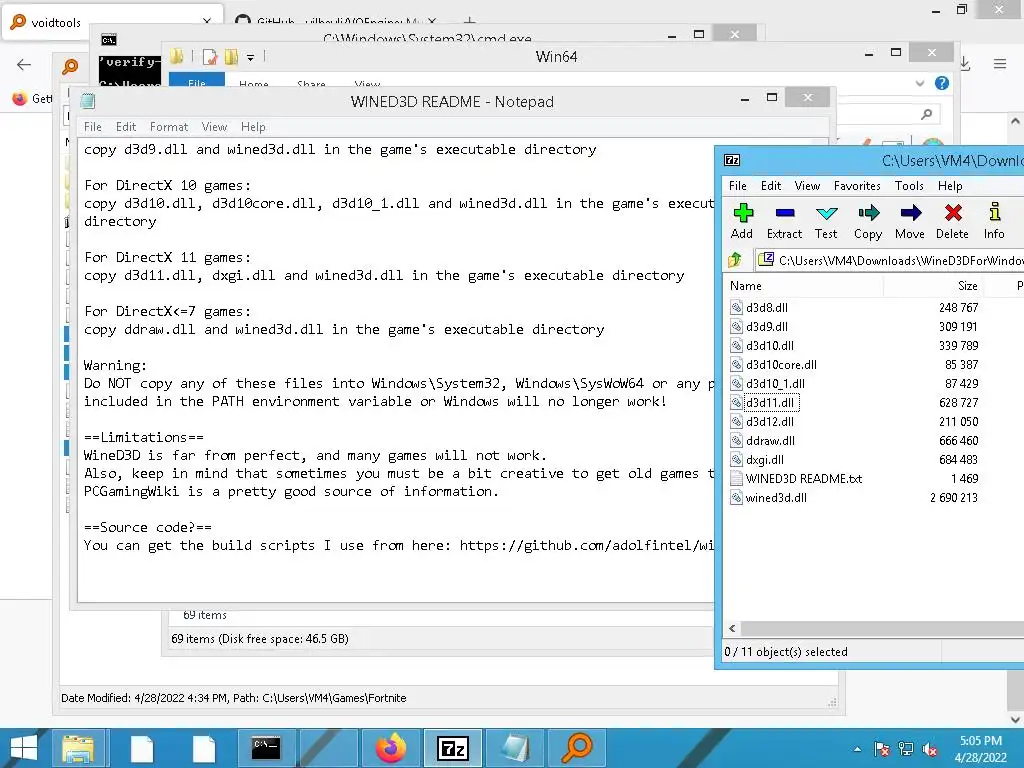This screenshot has height=768, width=1024.
Task: Click Firefox back arrow button
Action: pyautogui.click(x=24, y=64)
